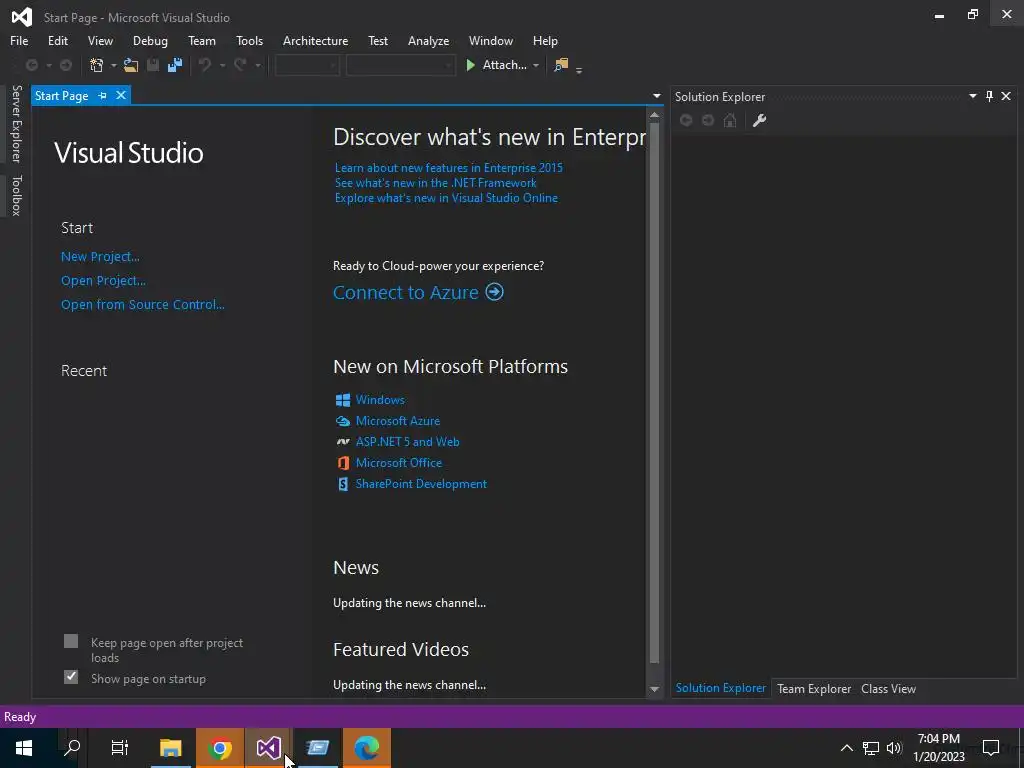This screenshot has height=768, width=1024.
Task: Open the Undo history dropdown arrow
Action: click(222, 65)
